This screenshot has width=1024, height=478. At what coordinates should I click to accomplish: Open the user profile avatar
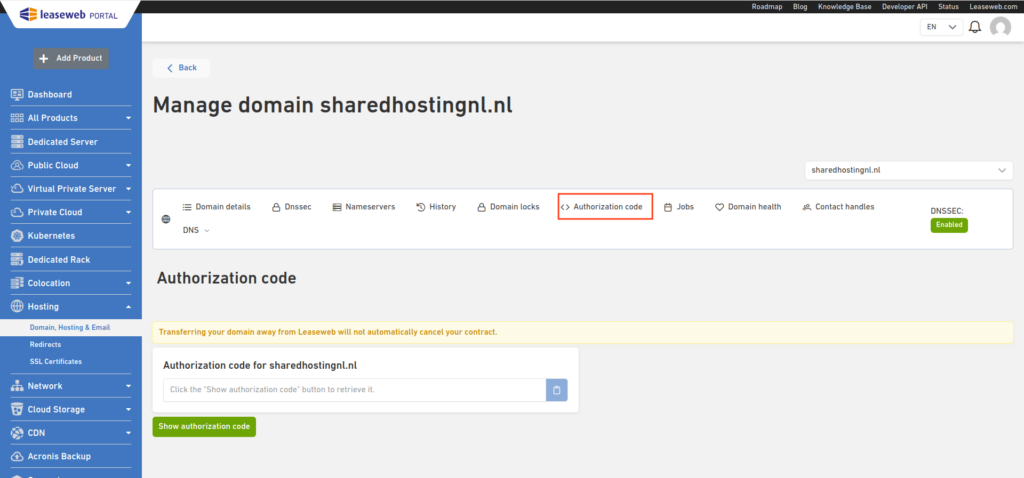1000,27
